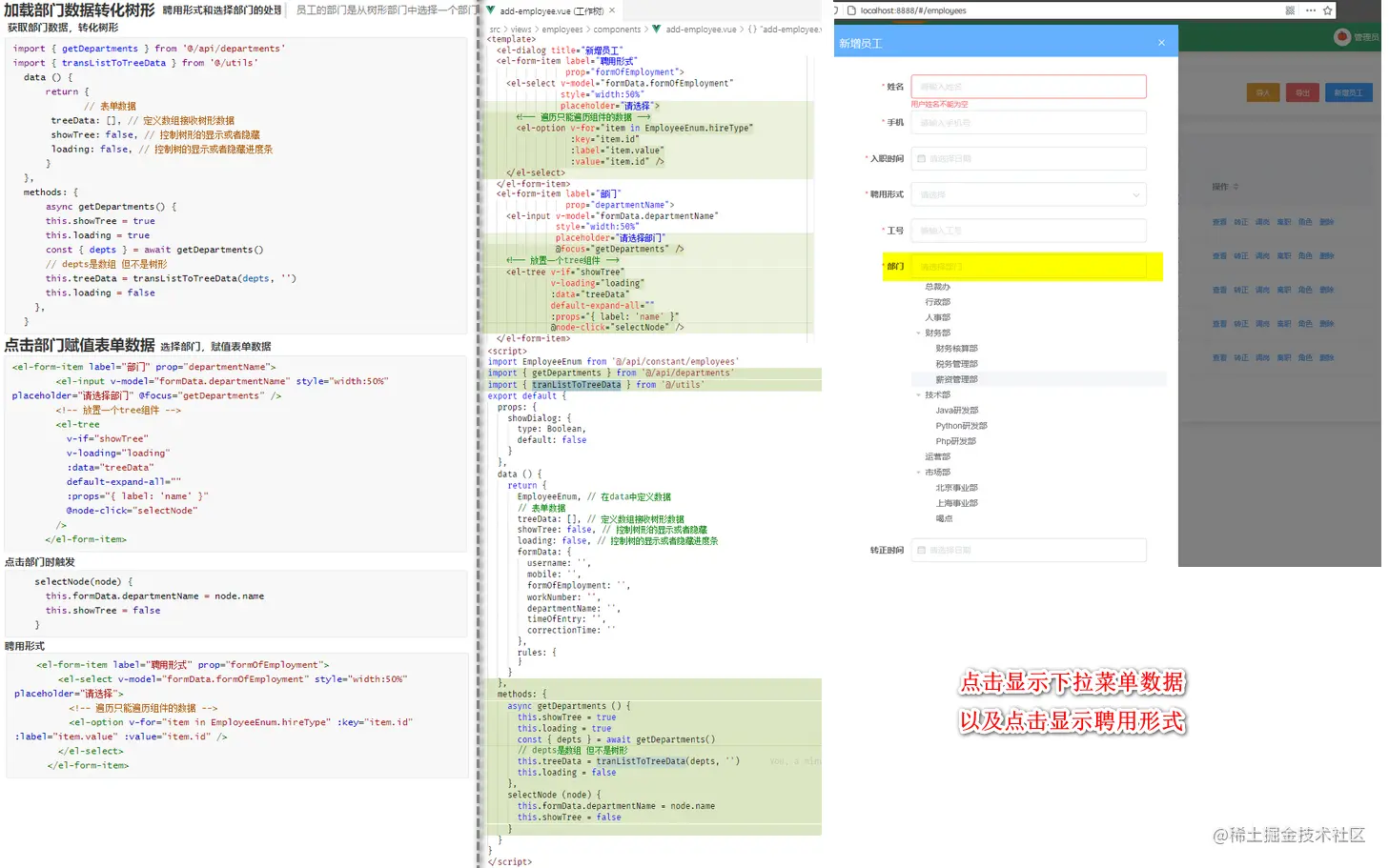
Task: Focus the 工号 input field
Action: pos(1029,231)
